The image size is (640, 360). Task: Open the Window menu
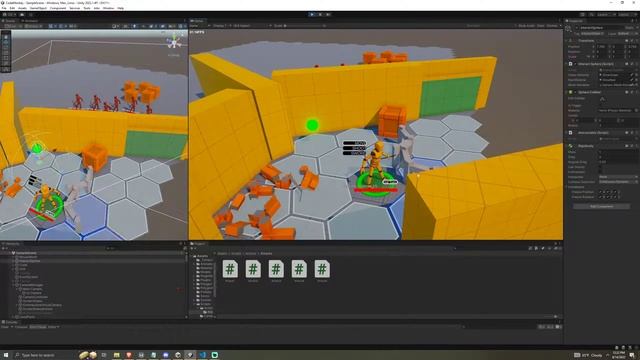(108, 8)
